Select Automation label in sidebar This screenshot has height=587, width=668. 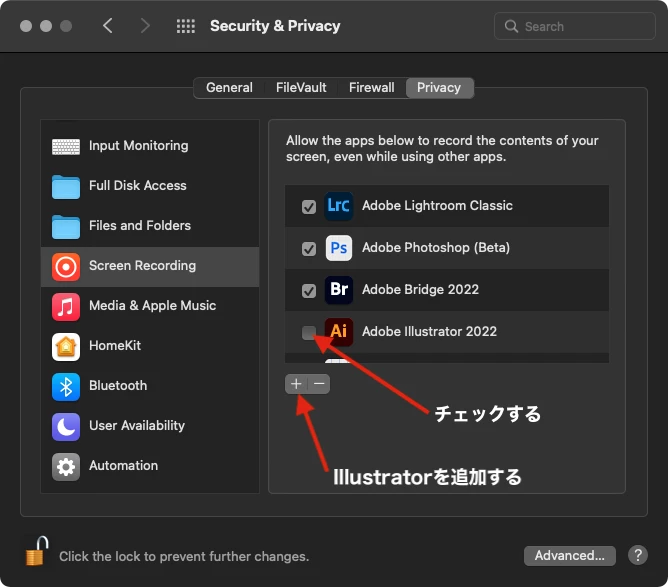[124, 466]
